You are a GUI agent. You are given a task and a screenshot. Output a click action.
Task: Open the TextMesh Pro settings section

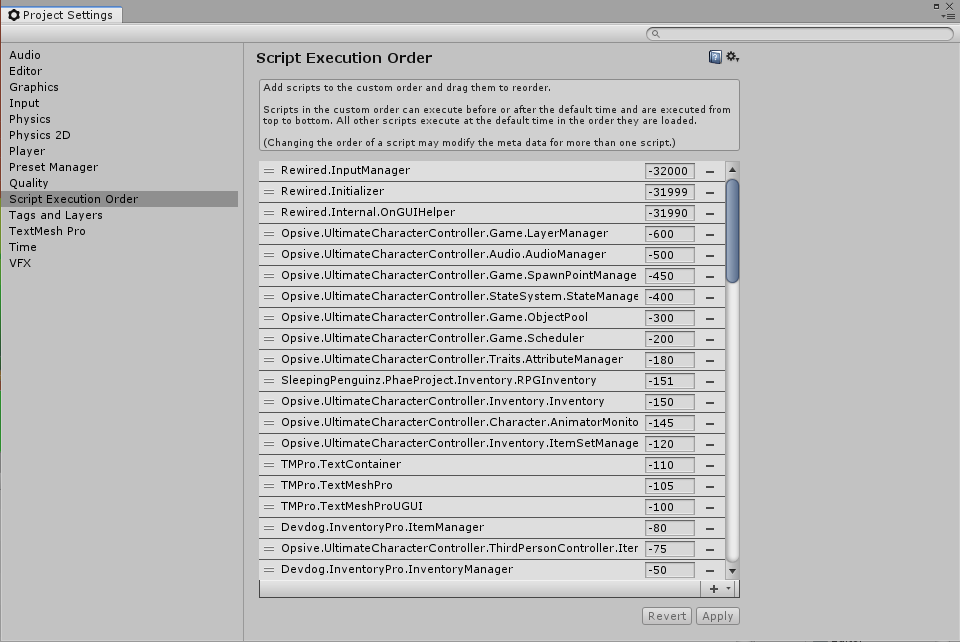[x=47, y=231]
